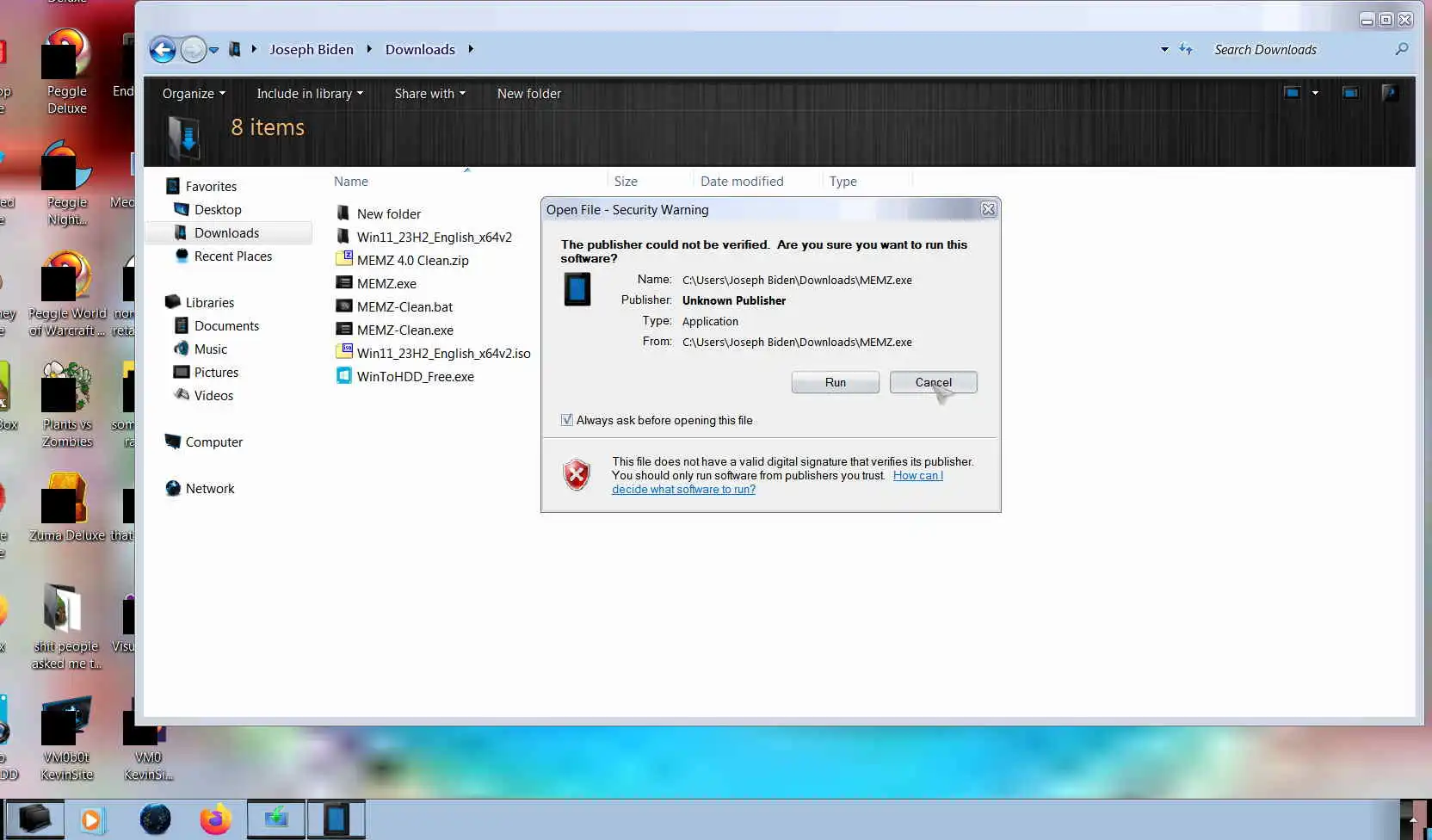Viewport: 1432px width, 840px height.
Task: Open Music library
Action: [211, 349]
